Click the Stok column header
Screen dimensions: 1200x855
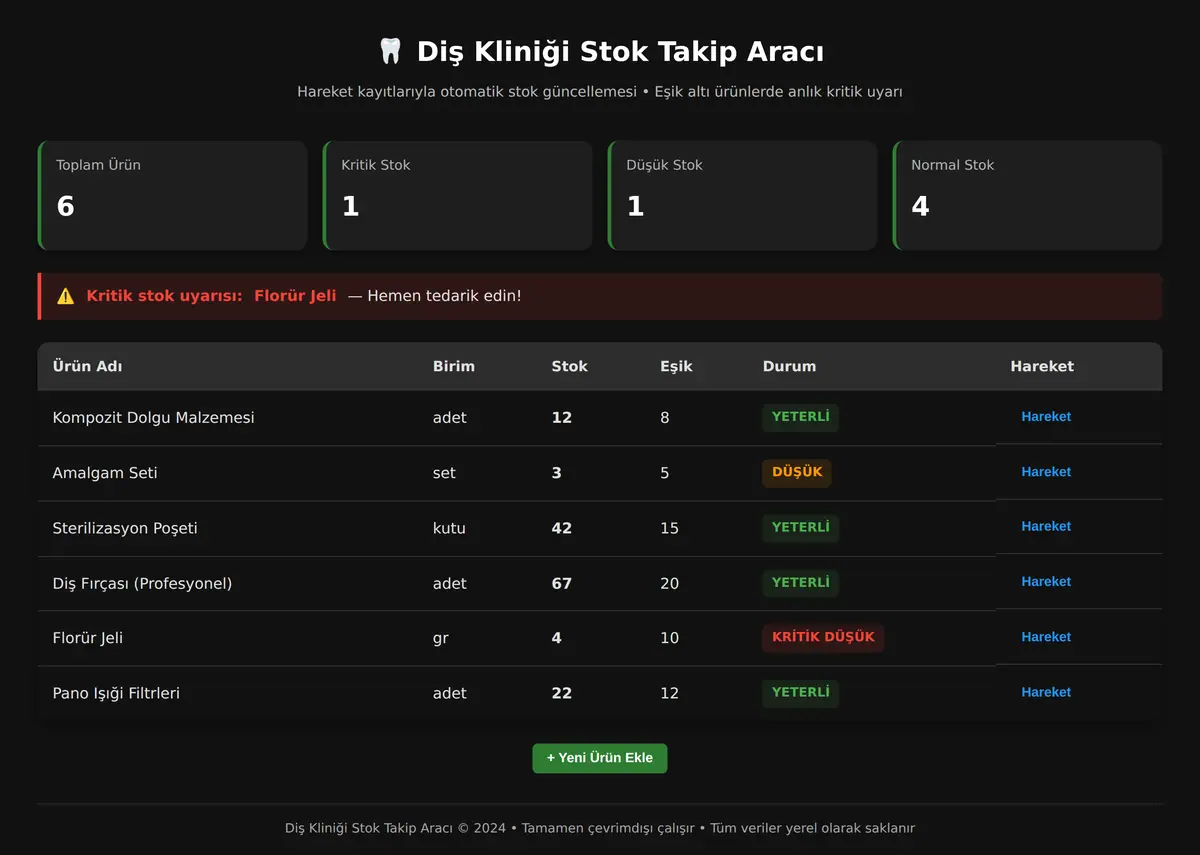pos(570,366)
